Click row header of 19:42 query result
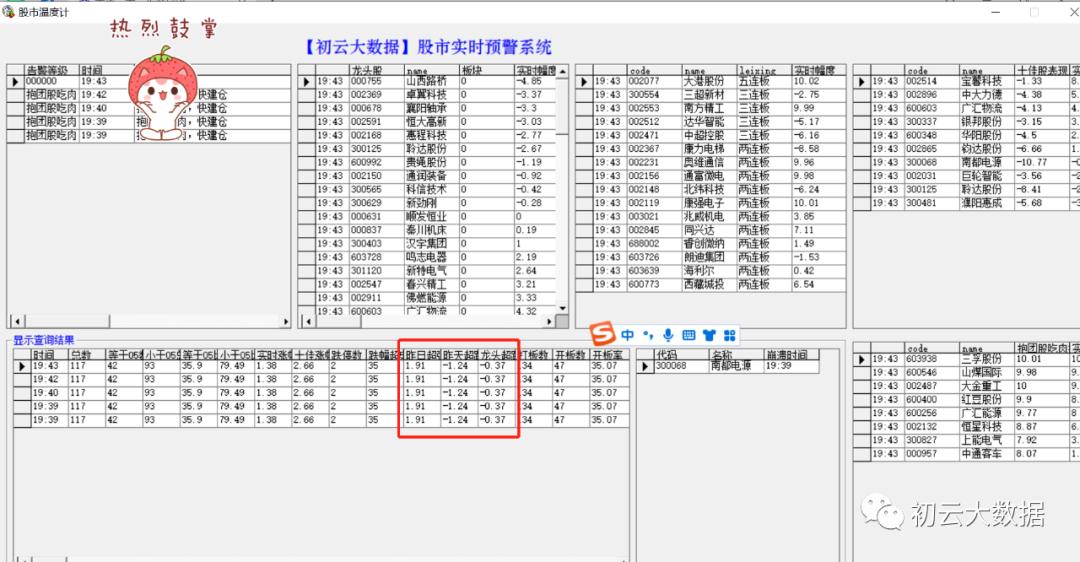Image resolution: width=1080 pixels, height=562 pixels. (x=22, y=379)
